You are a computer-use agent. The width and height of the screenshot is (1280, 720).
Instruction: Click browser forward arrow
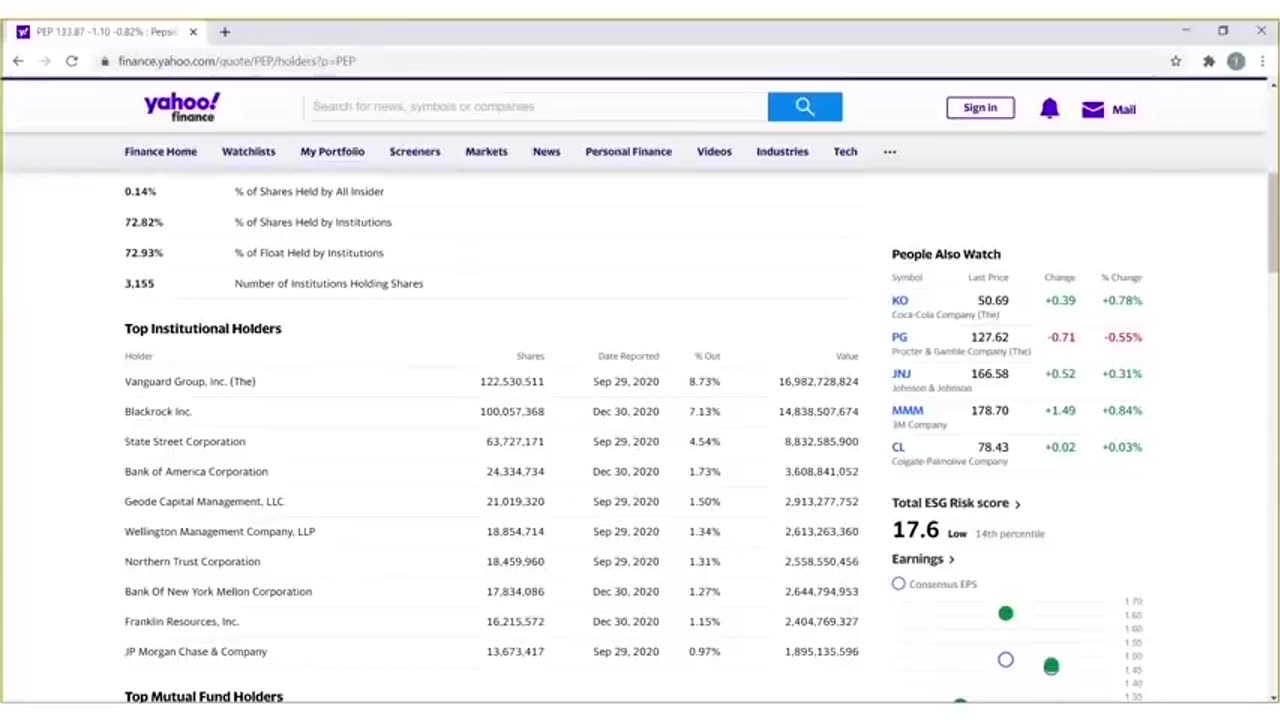pos(45,61)
